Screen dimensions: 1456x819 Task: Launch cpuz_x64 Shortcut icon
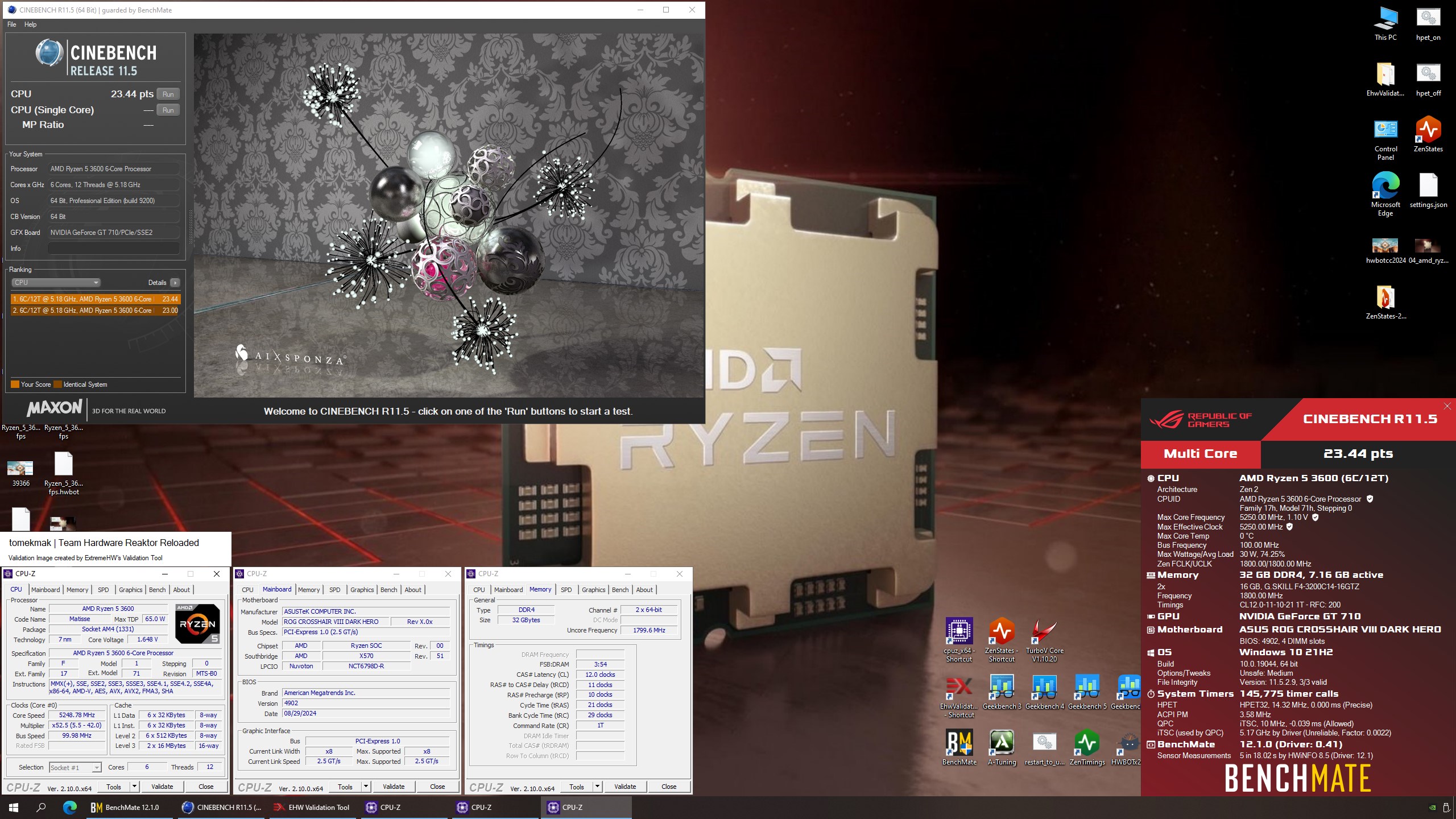pyautogui.click(x=959, y=640)
